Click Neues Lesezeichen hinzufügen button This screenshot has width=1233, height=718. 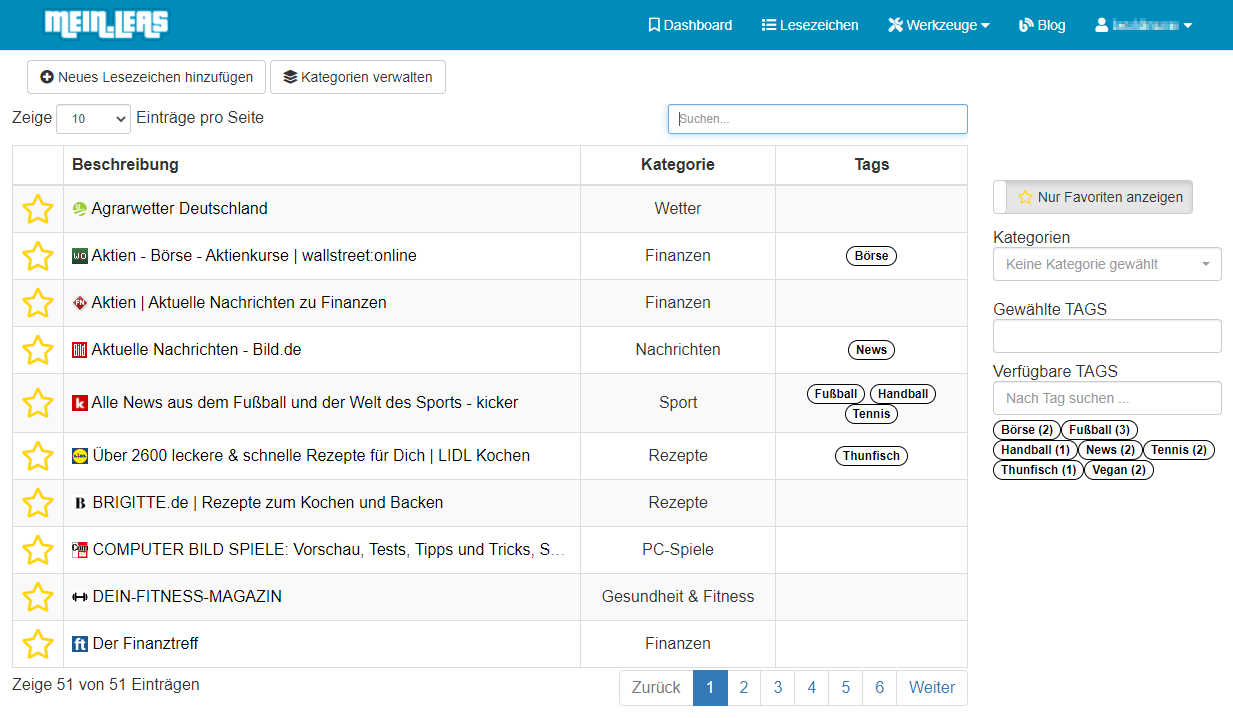[146, 77]
